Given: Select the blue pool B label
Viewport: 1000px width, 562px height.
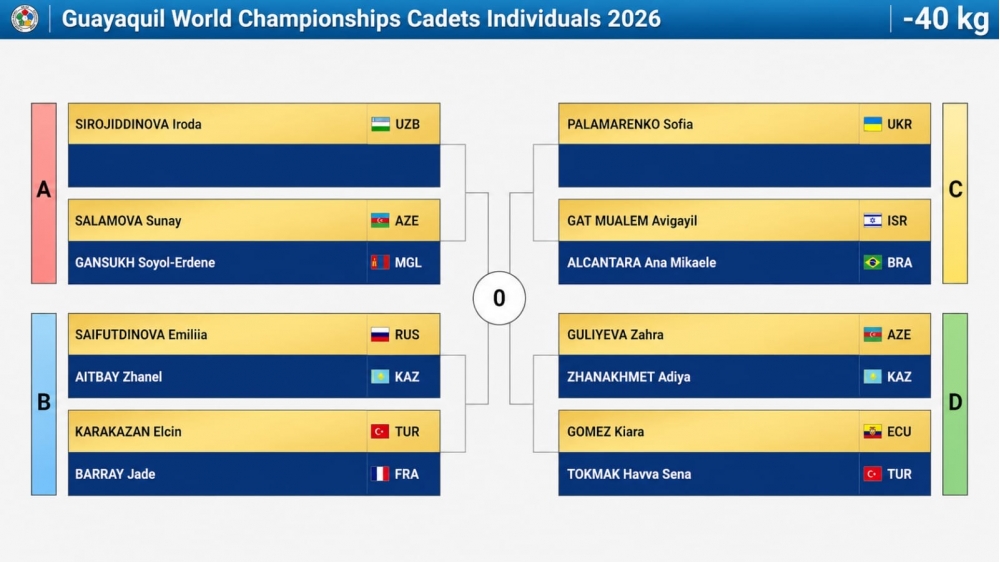Looking at the screenshot, I should 44,404.
